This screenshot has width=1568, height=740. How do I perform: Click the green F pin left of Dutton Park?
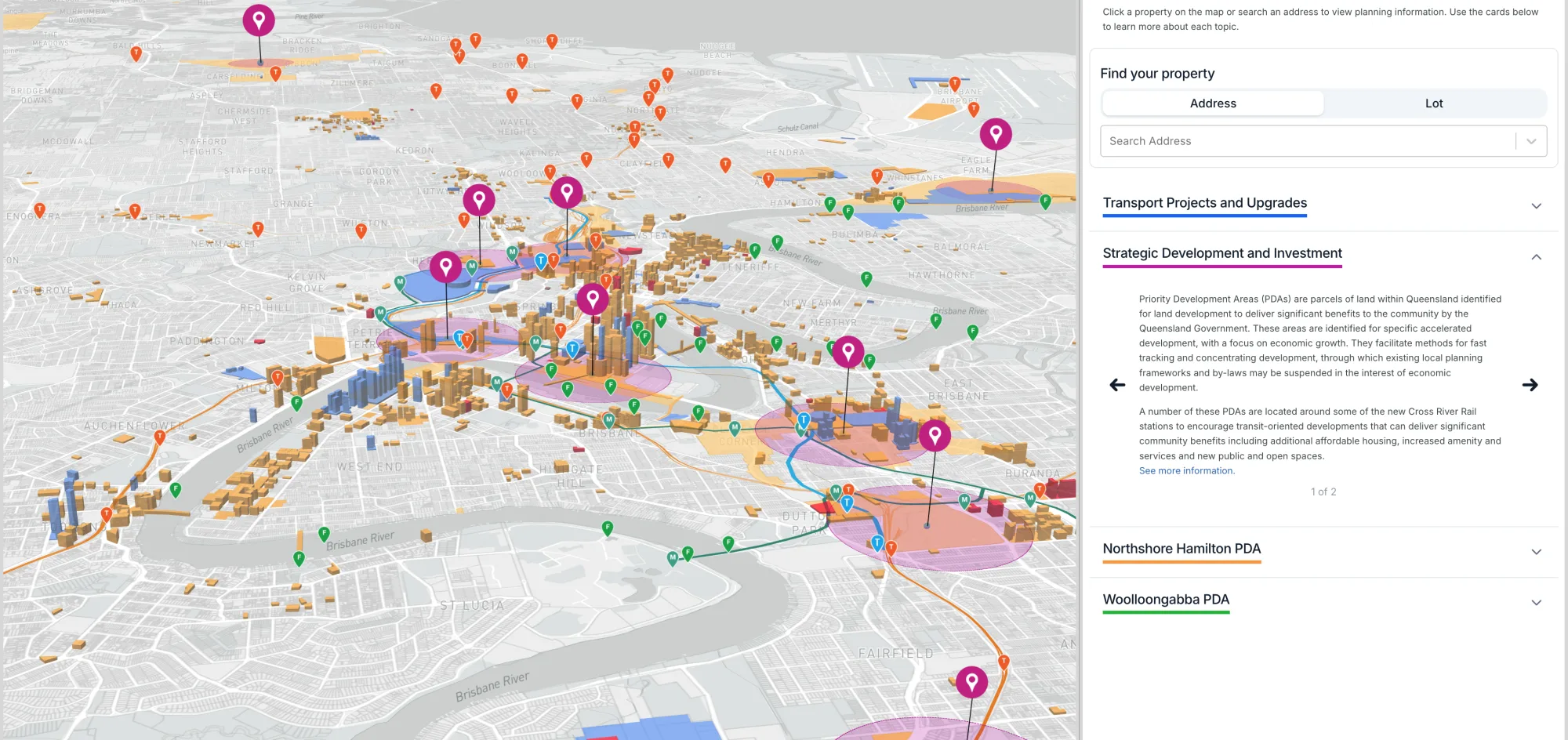point(728,542)
